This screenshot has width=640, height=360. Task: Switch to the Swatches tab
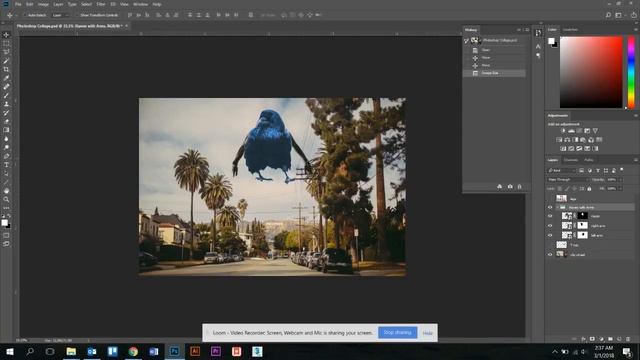[570, 29]
